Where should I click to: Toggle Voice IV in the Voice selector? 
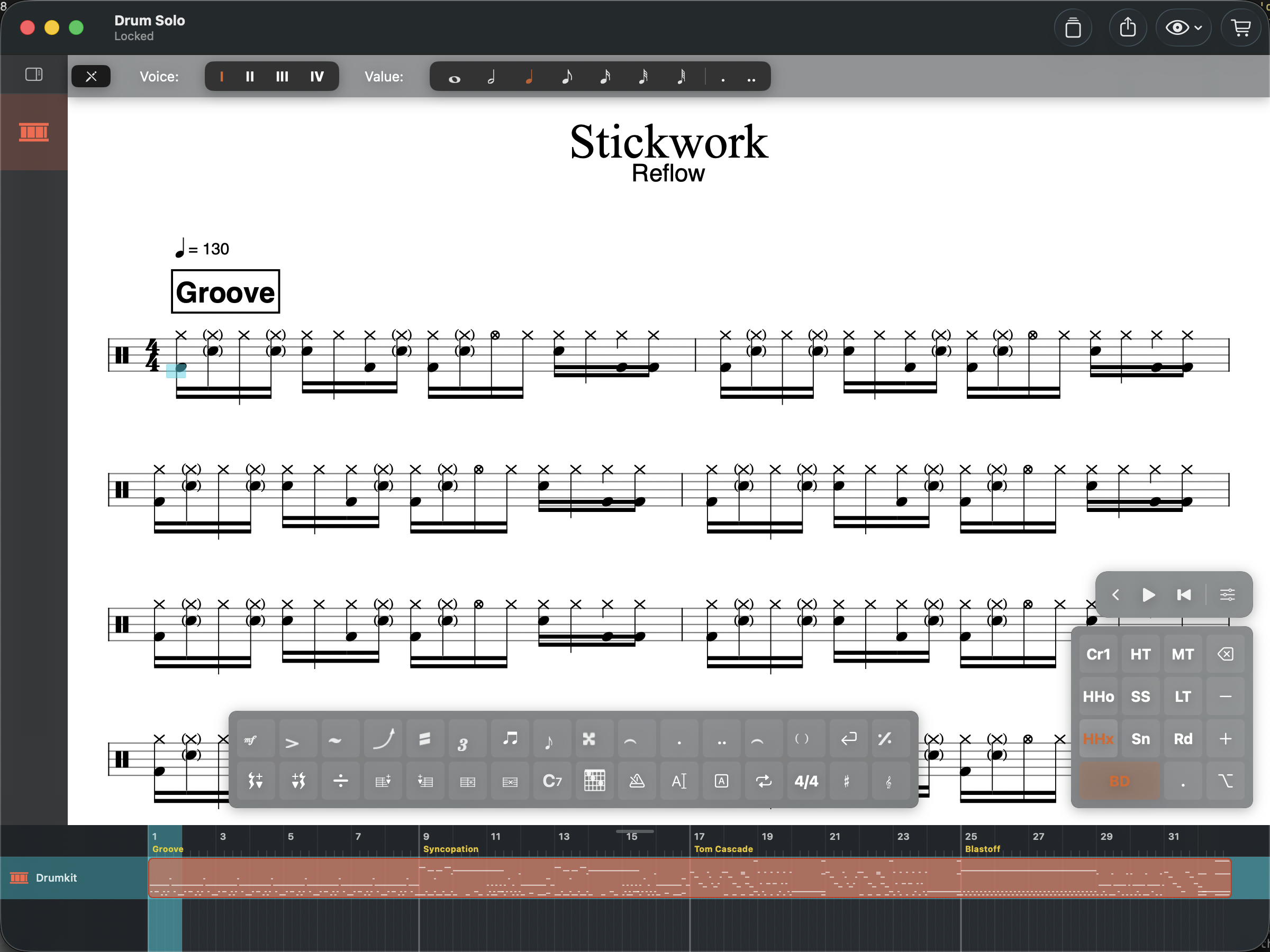(317, 76)
